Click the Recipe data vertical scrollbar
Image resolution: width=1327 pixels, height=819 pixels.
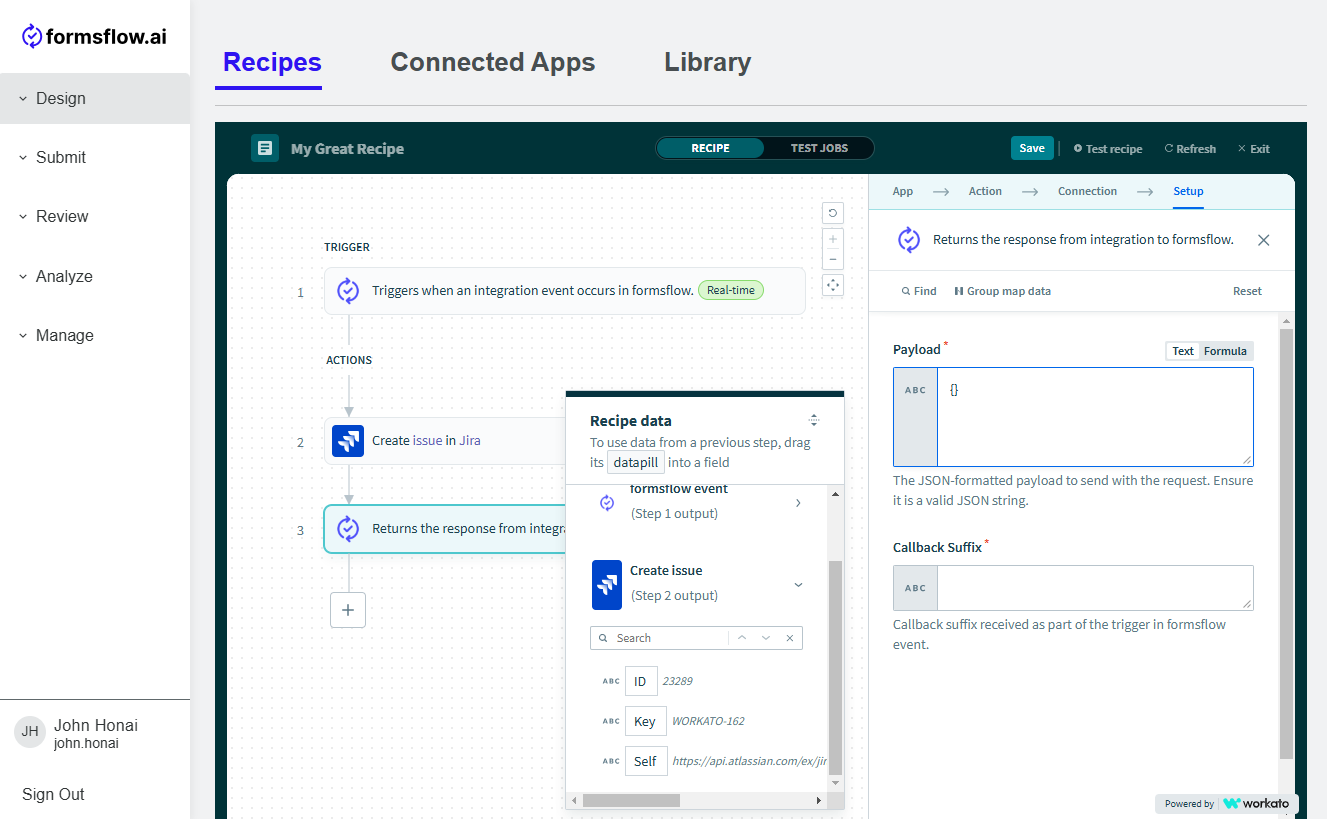[x=836, y=668]
